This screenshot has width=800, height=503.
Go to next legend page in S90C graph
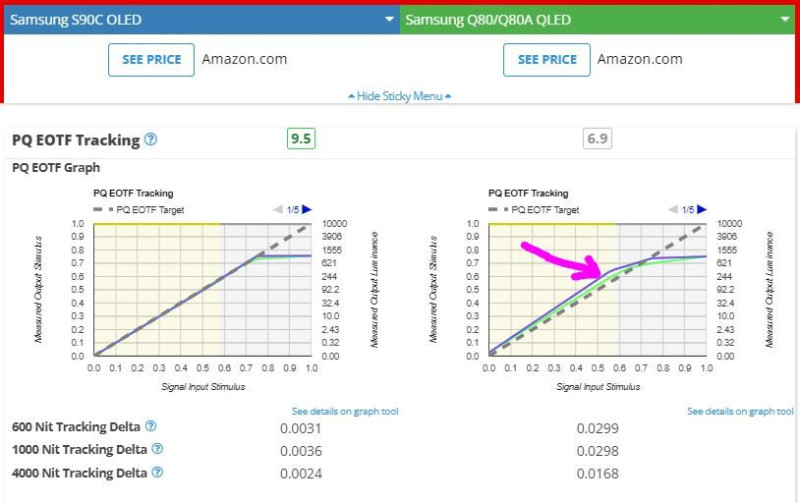(x=307, y=209)
